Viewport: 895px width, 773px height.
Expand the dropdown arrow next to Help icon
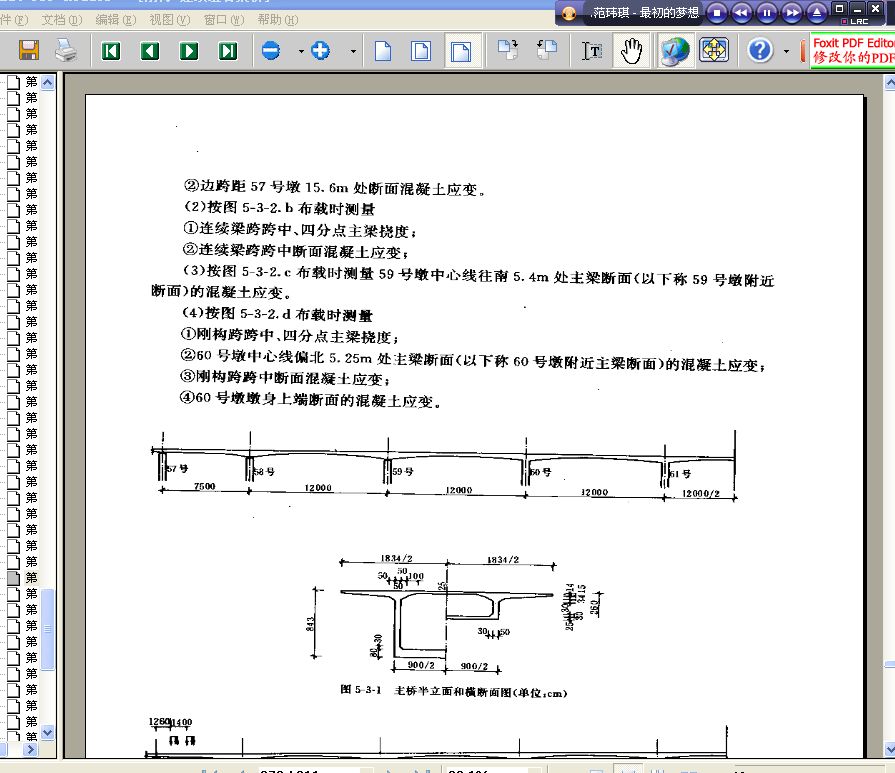pyautogui.click(x=786, y=51)
